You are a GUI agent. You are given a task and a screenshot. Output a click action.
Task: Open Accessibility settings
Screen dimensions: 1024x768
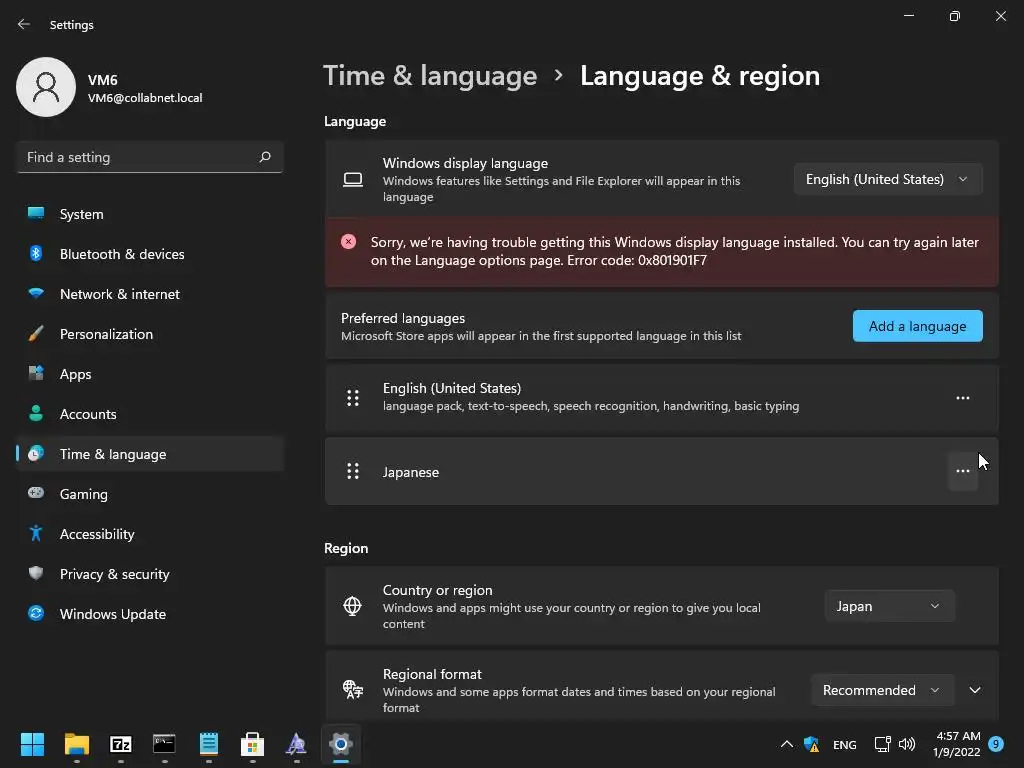pyautogui.click(x=150, y=534)
